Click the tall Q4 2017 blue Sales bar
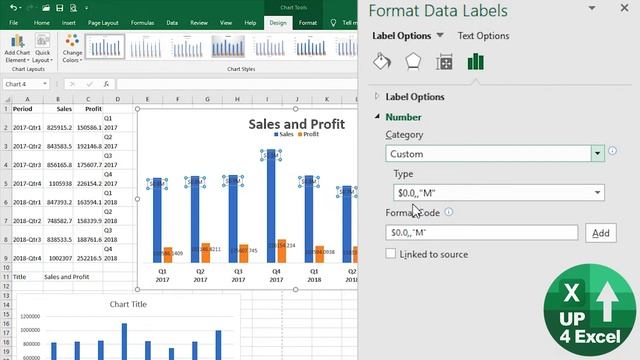 tap(271, 206)
